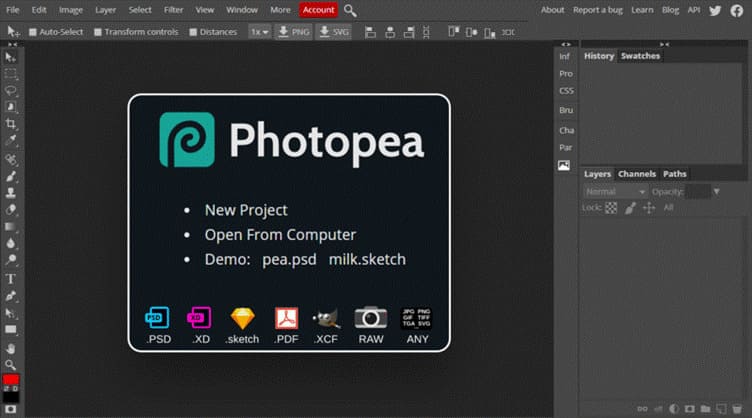Viewport: 752px width, 418px height.
Task: Open the image panel icon below Par
Action: click(564, 165)
